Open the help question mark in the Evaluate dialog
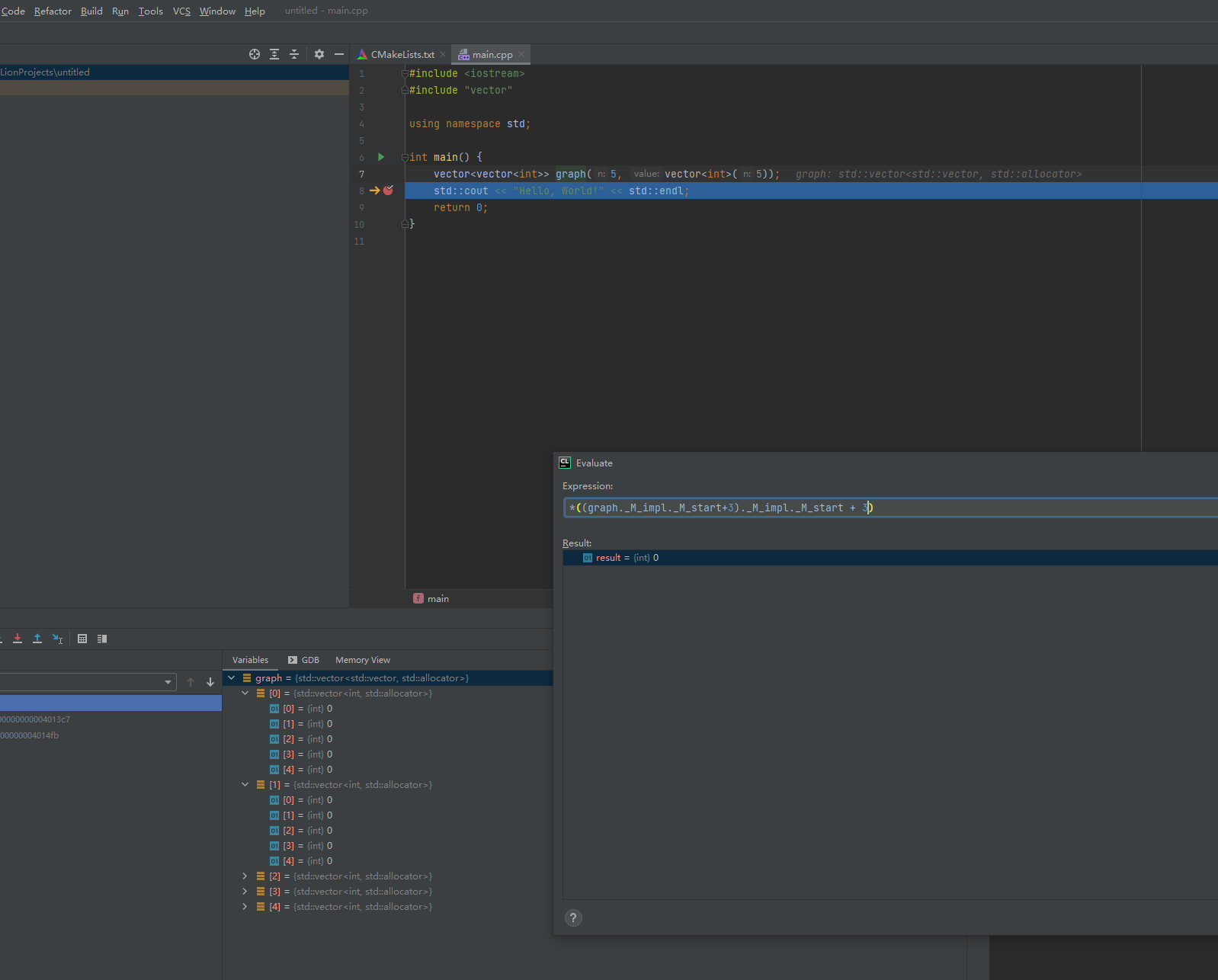 573,918
